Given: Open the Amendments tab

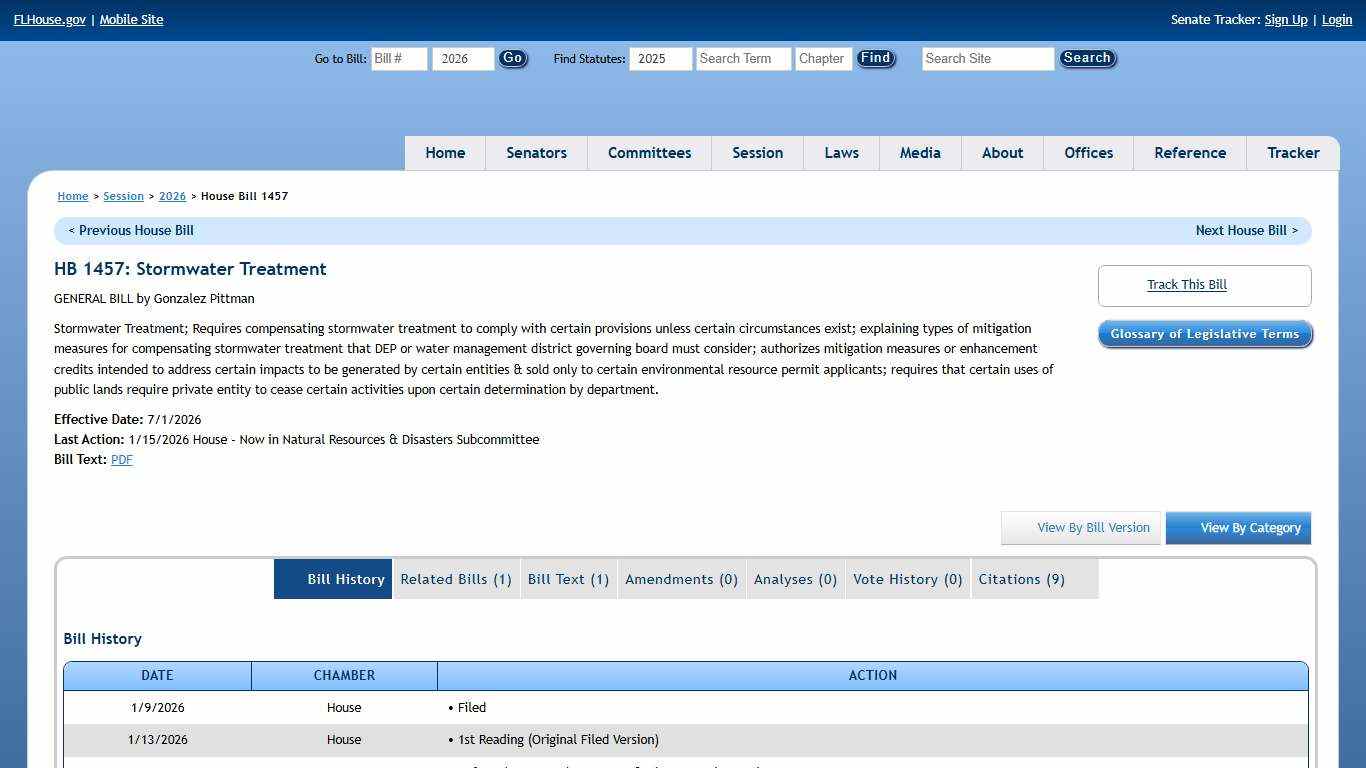Looking at the screenshot, I should click(681, 578).
